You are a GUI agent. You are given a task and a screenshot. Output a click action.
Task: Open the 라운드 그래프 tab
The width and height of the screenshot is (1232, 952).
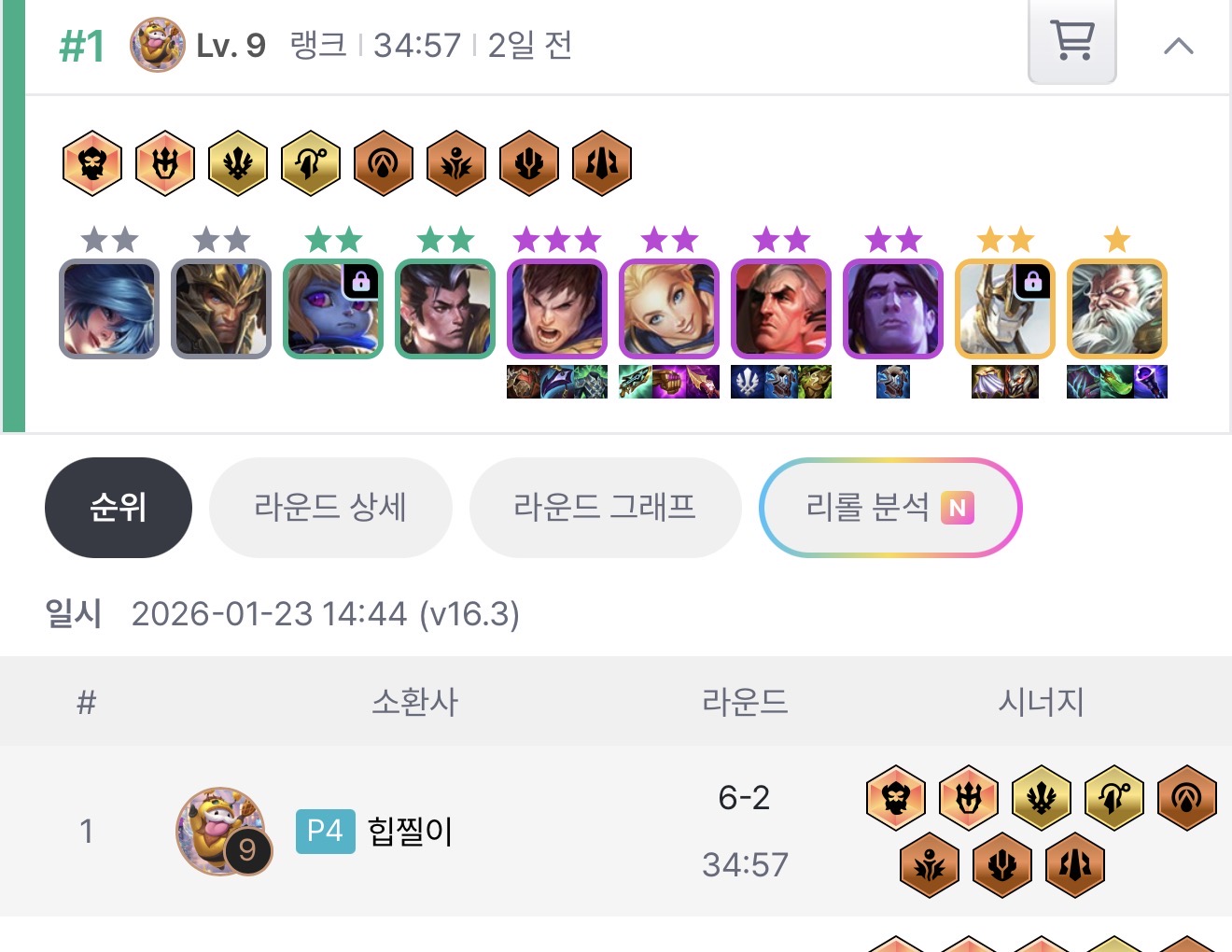point(605,508)
